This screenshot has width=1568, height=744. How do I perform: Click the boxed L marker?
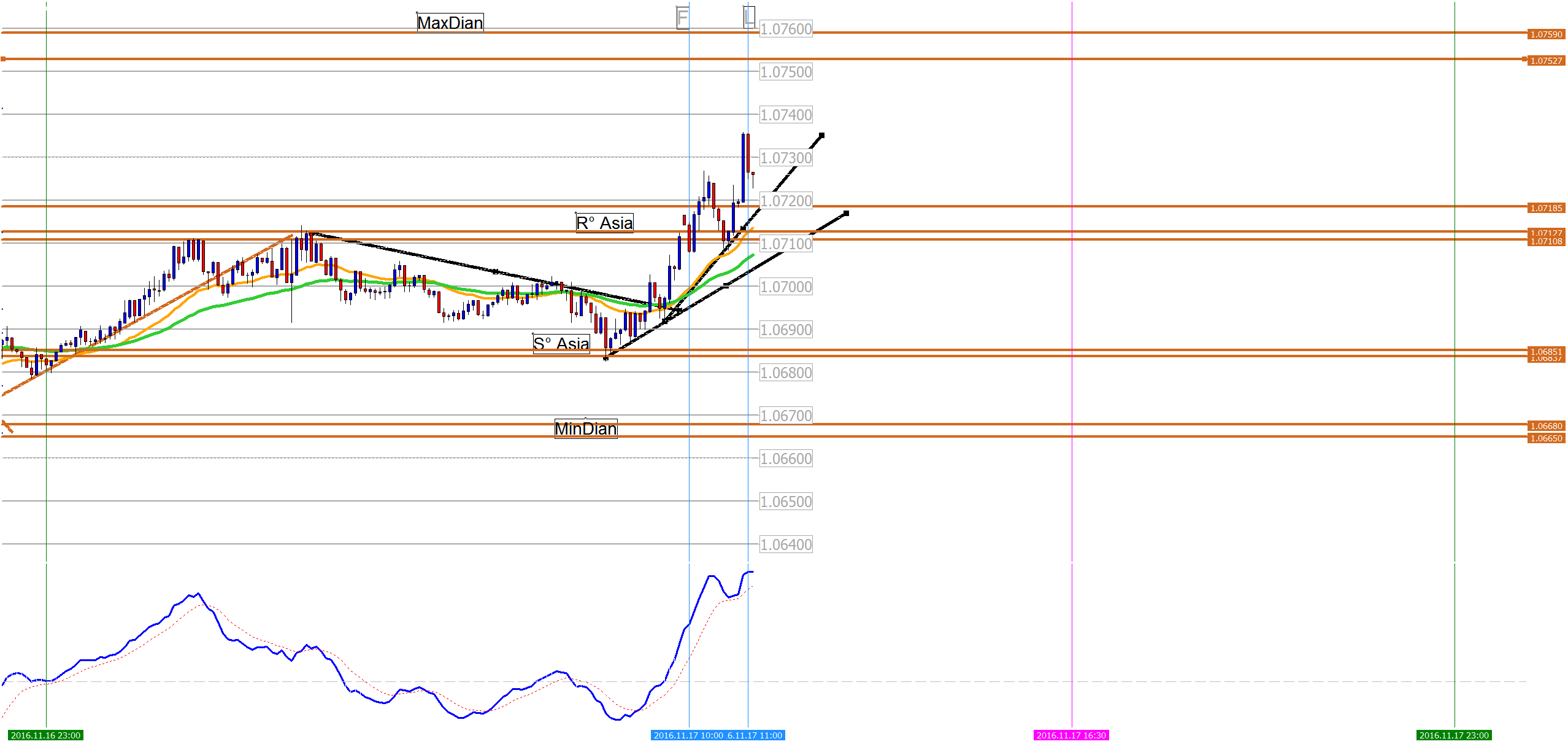coord(748,17)
